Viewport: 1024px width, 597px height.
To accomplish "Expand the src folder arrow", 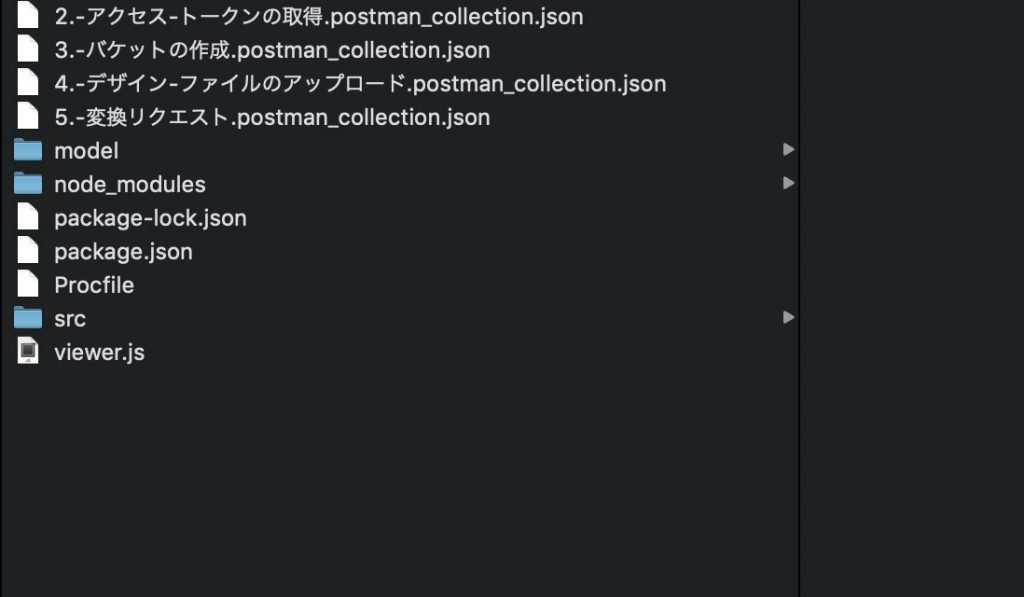I will [788, 317].
